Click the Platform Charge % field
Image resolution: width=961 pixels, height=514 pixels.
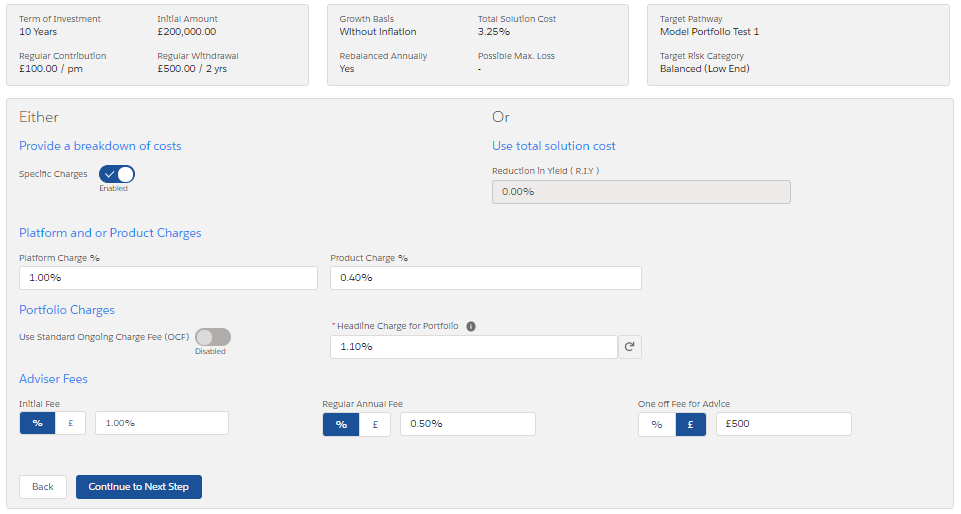coord(168,277)
